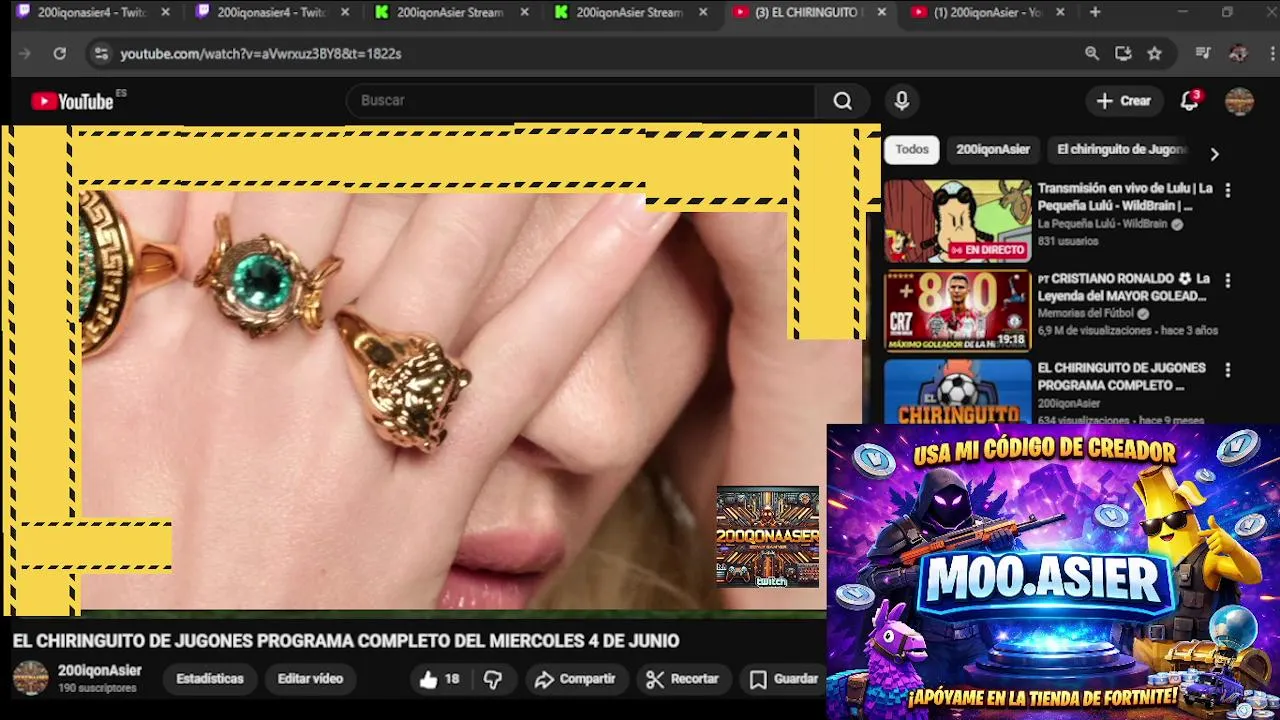
Task: Bookmark this page with the star icon
Action: pyautogui.click(x=1154, y=54)
